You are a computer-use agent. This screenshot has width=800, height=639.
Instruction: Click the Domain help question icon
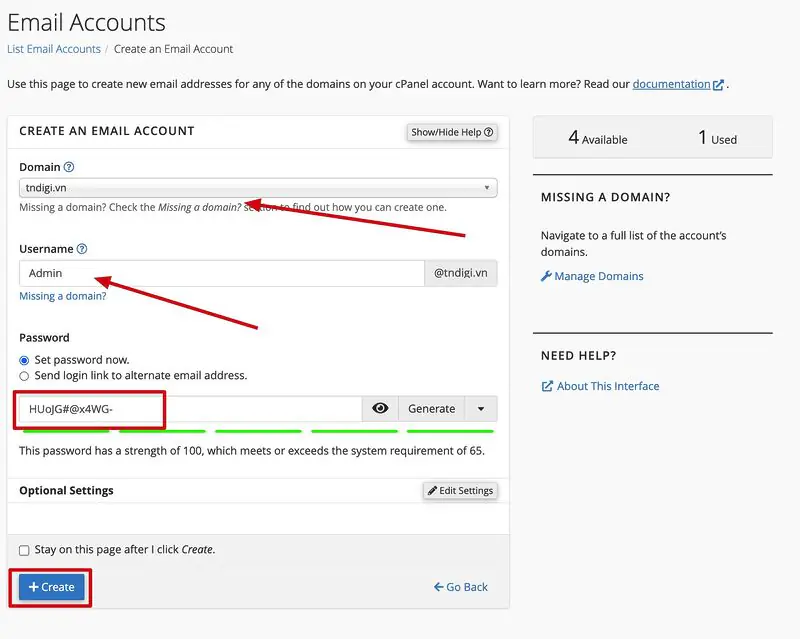69,167
